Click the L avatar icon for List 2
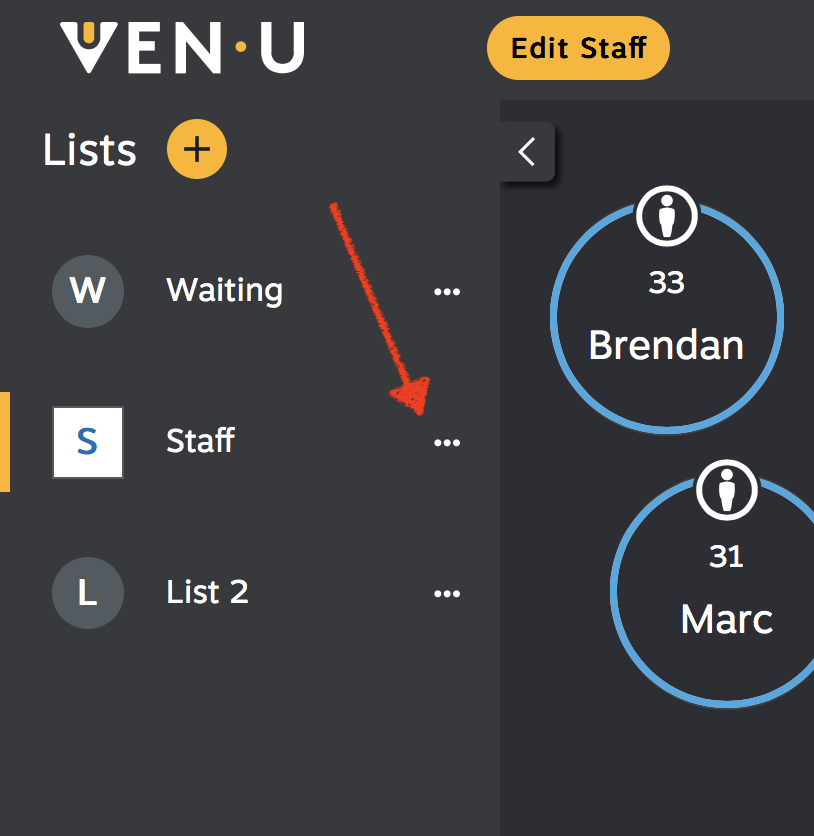814x836 pixels. (88, 593)
